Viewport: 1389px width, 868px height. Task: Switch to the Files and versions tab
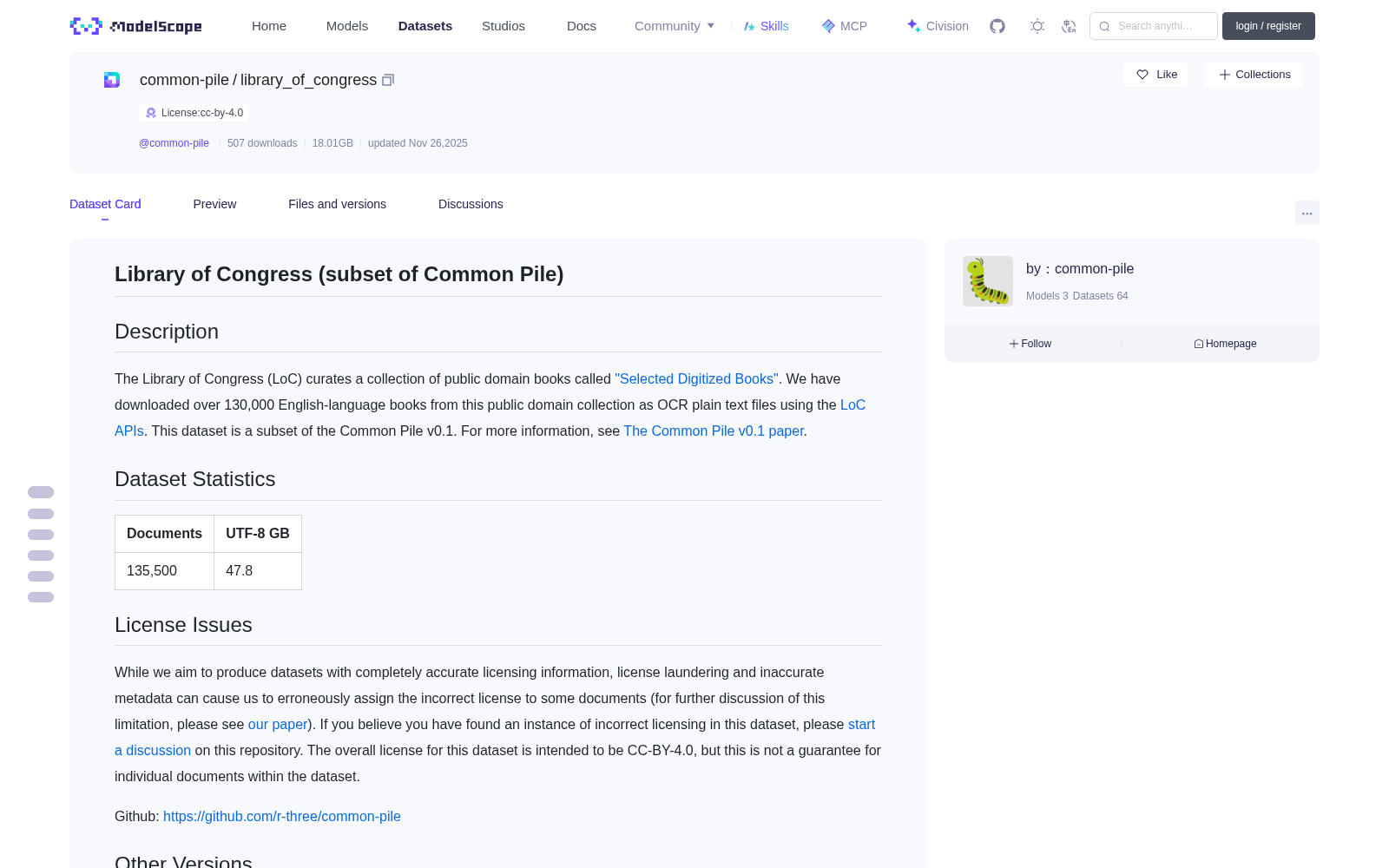337,204
